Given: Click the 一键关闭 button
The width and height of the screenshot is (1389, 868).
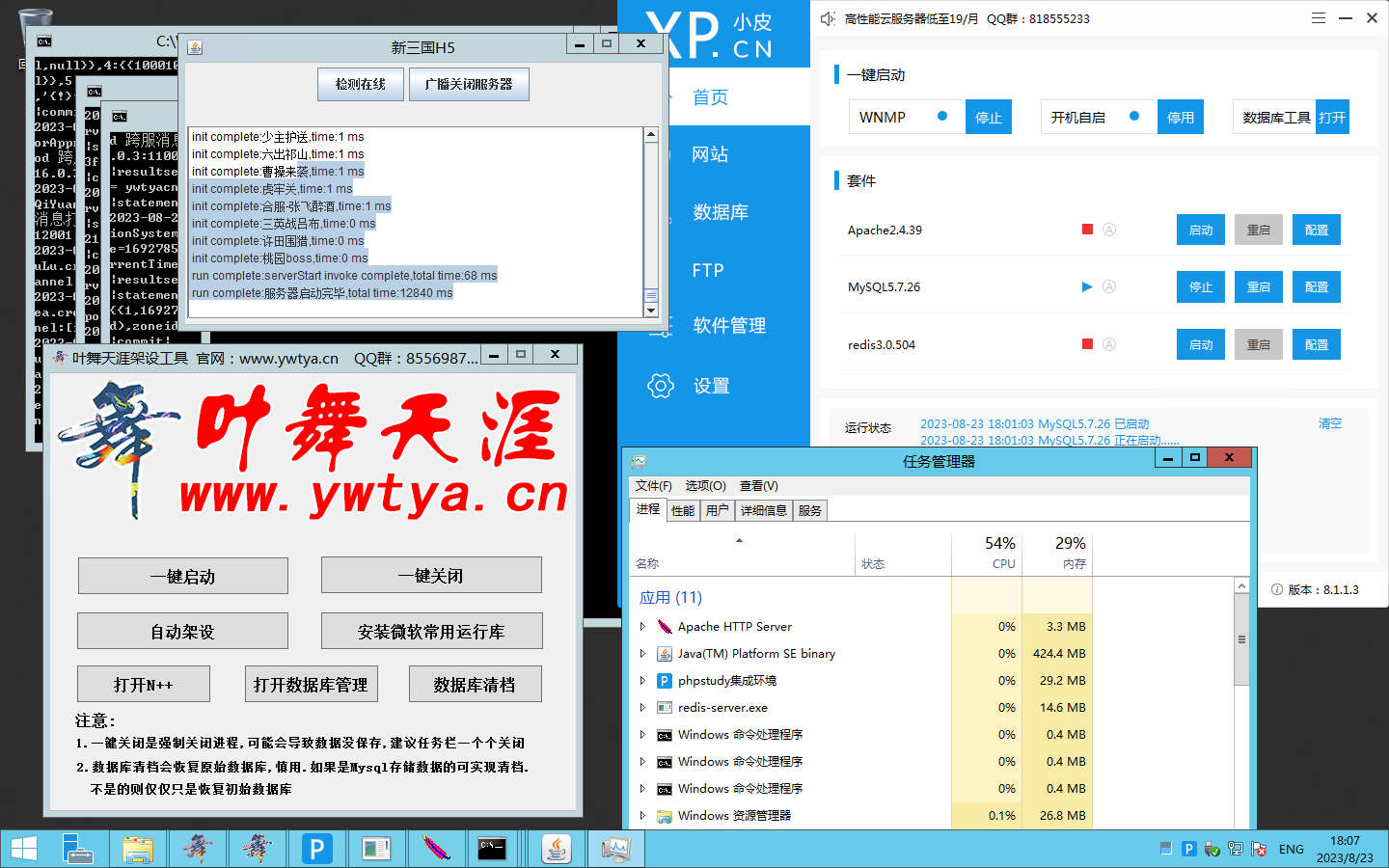Looking at the screenshot, I should [x=431, y=576].
